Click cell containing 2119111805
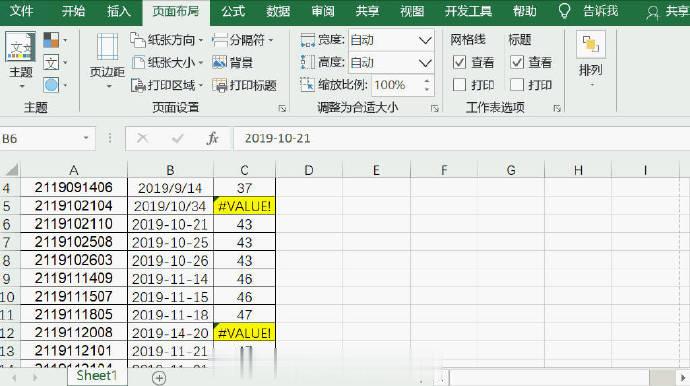Screen dimensions: 690x386 coord(73,315)
